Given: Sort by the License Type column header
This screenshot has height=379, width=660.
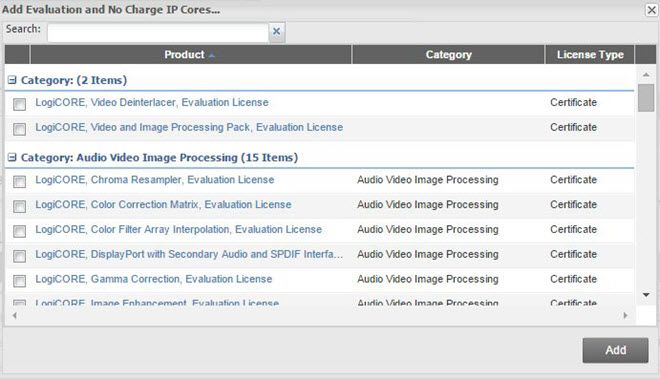Looking at the screenshot, I should pyautogui.click(x=590, y=55).
